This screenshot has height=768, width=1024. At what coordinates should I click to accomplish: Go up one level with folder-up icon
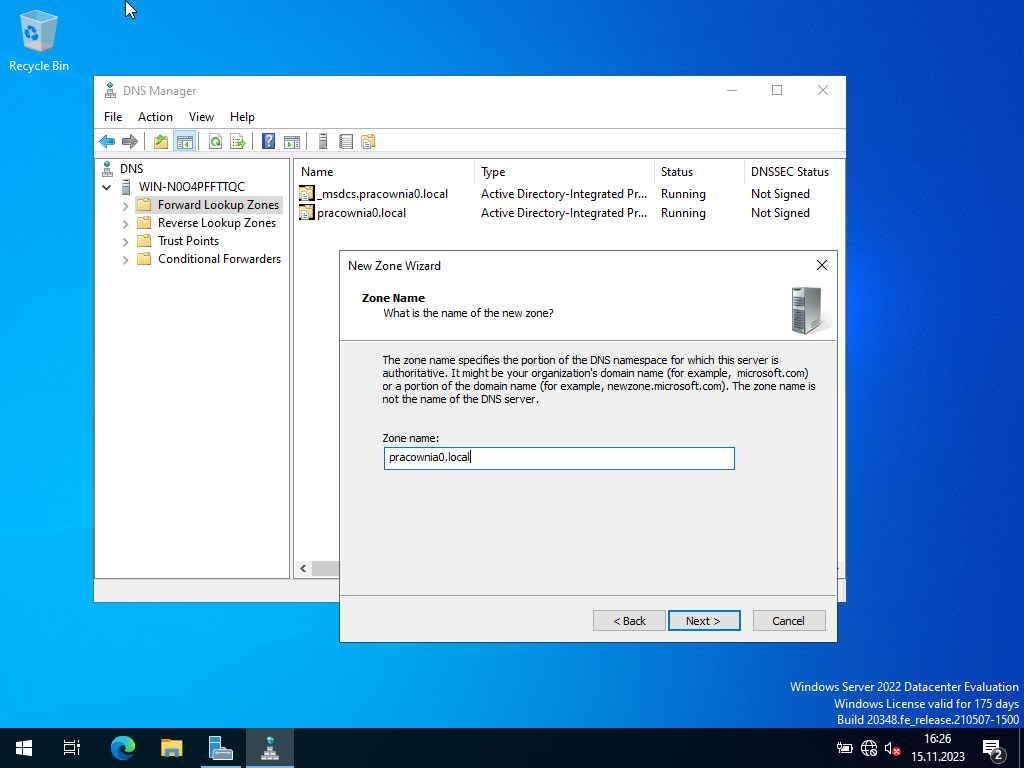pos(161,141)
